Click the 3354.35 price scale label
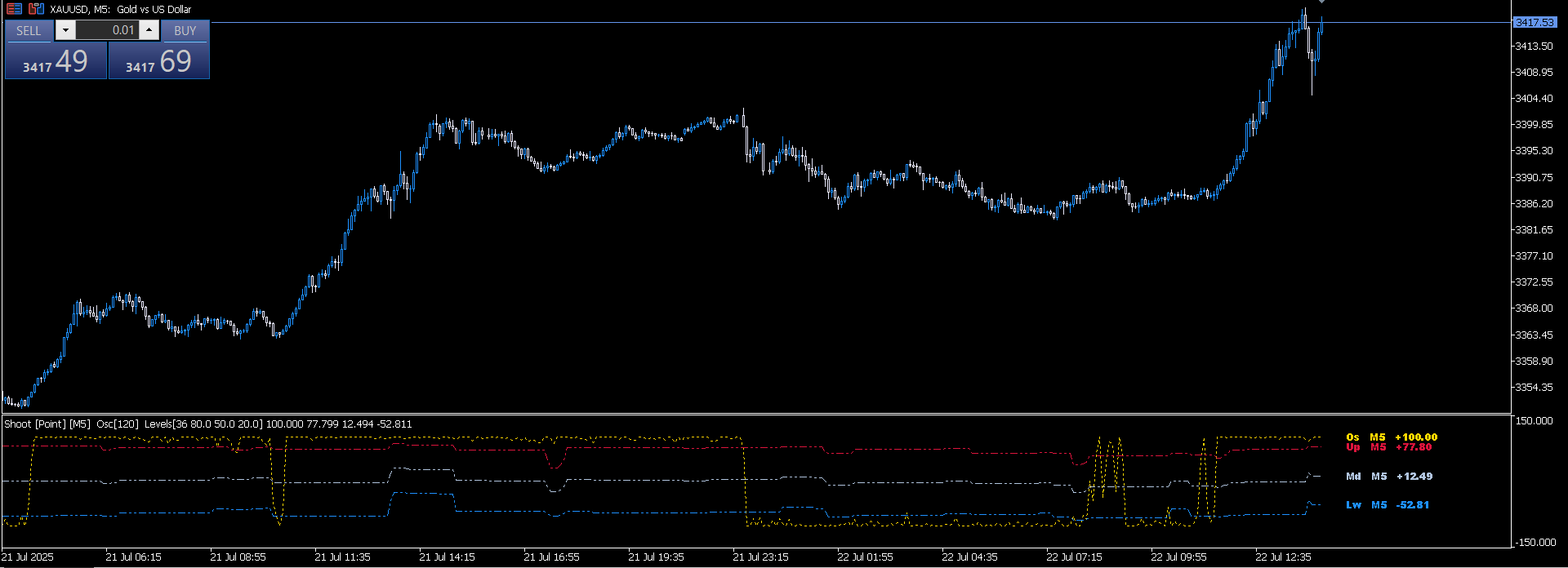The width and height of the screenshot is (1568, 568). (1534, 387)
